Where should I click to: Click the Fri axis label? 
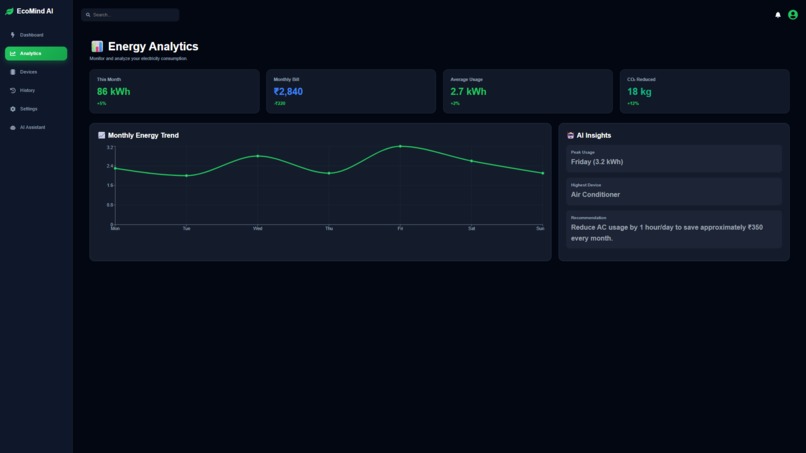400,228
